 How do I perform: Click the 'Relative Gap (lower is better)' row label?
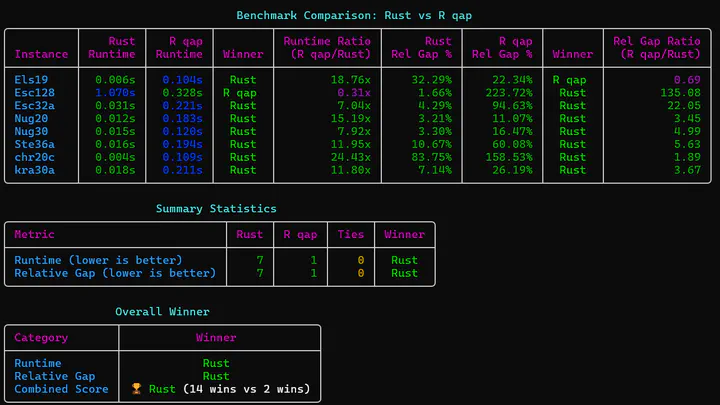coord(113,273)
